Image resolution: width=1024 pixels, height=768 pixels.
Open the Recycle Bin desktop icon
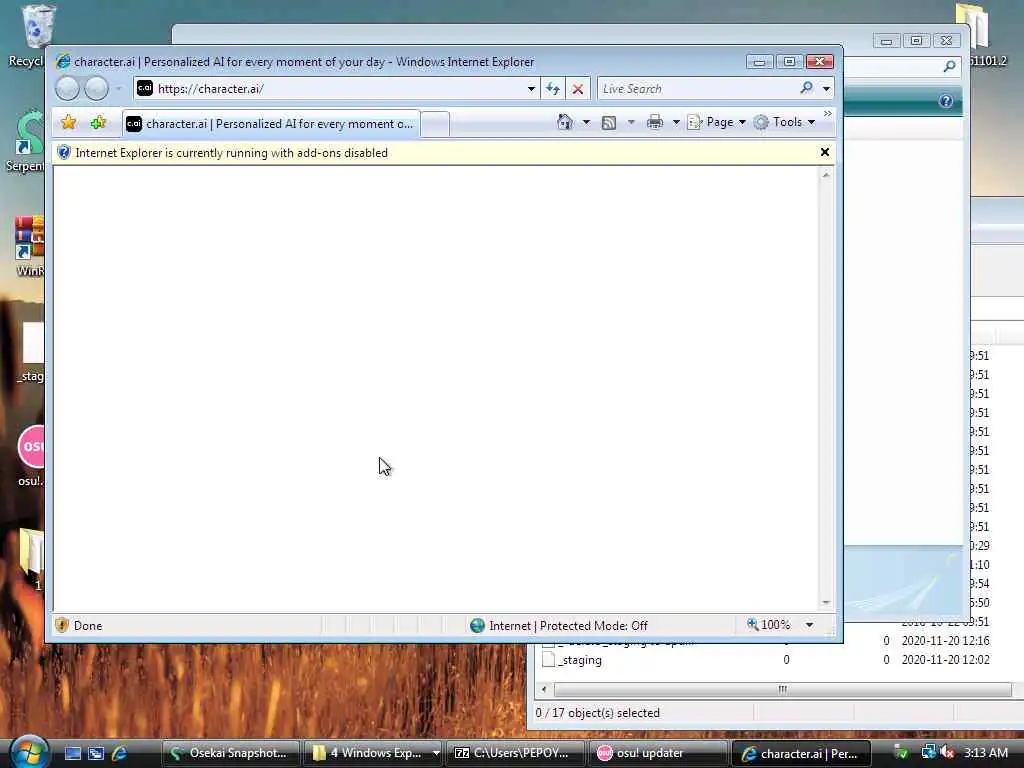pyautogui.click(x=33, y=35)
